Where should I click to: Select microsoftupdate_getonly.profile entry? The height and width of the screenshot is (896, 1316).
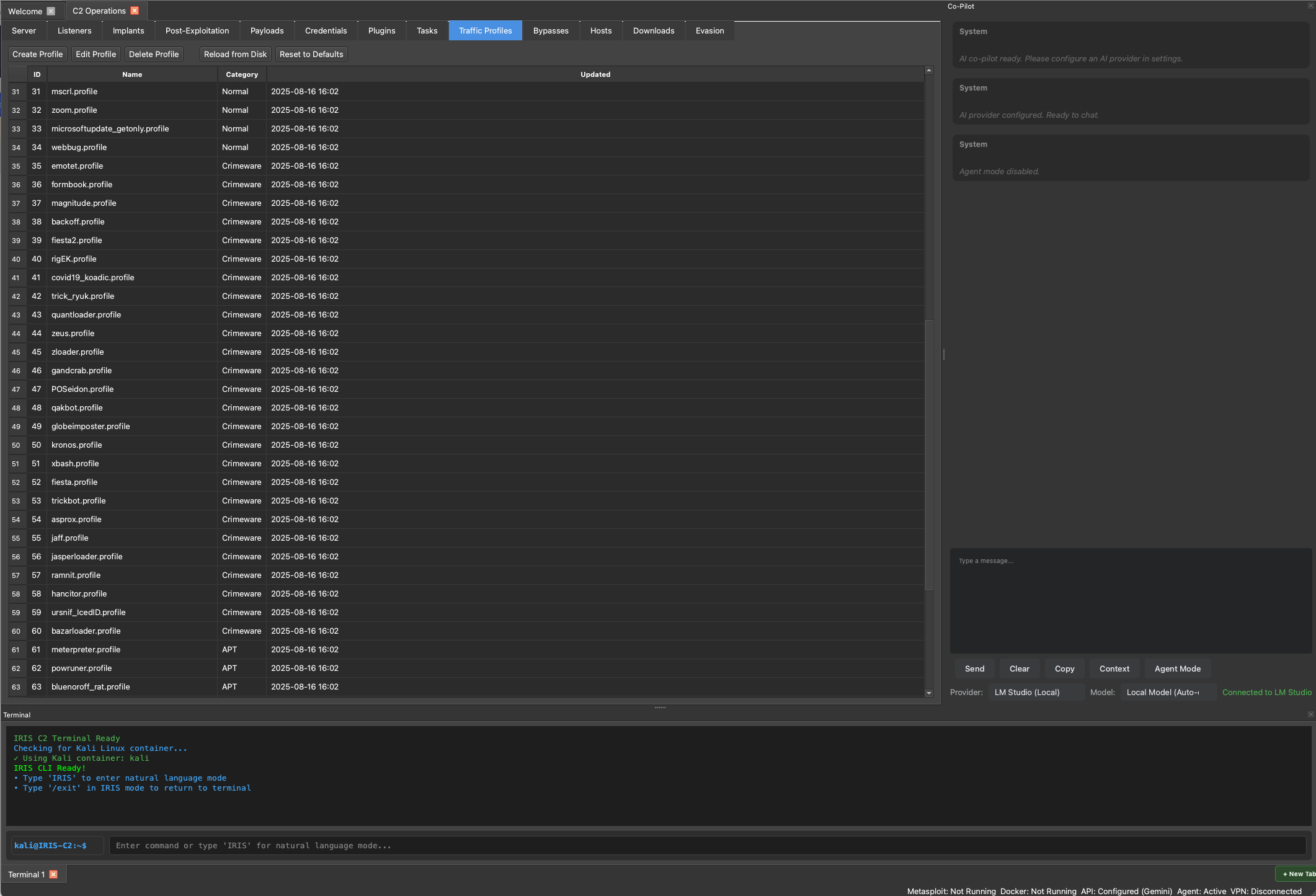coord(466,128)
